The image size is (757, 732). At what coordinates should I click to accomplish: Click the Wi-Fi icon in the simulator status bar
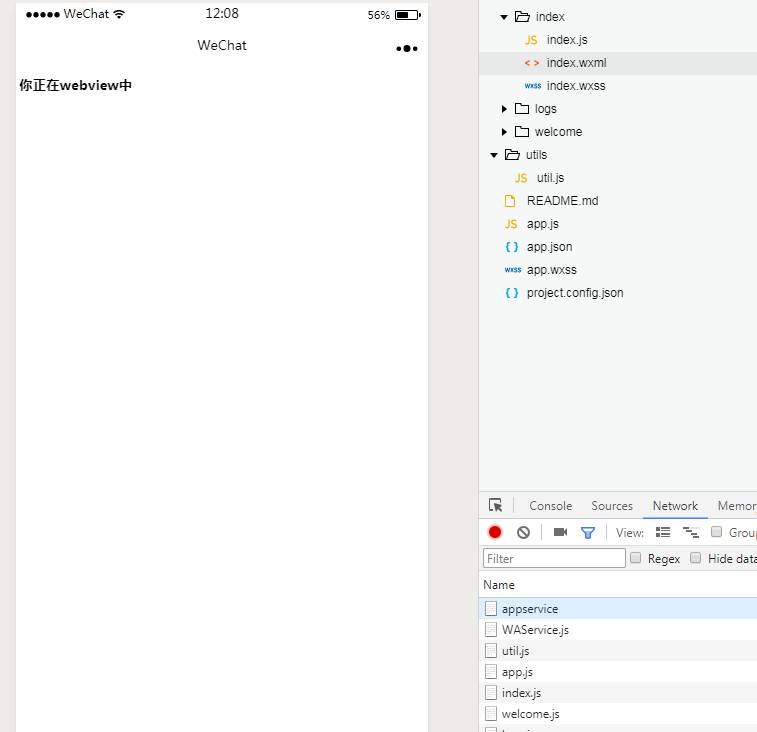119,14
